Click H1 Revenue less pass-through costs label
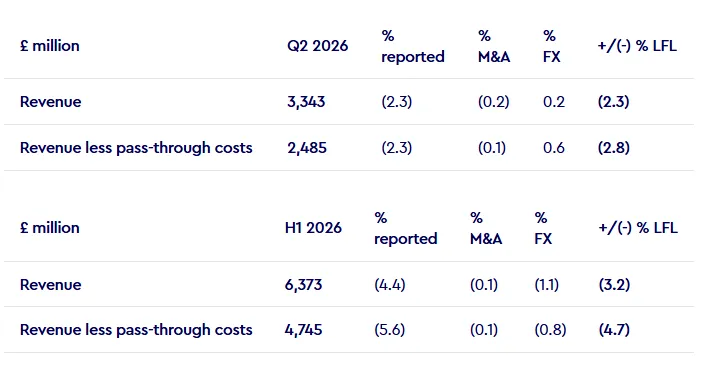Screen dimensions: 705x368 [136, 330]
